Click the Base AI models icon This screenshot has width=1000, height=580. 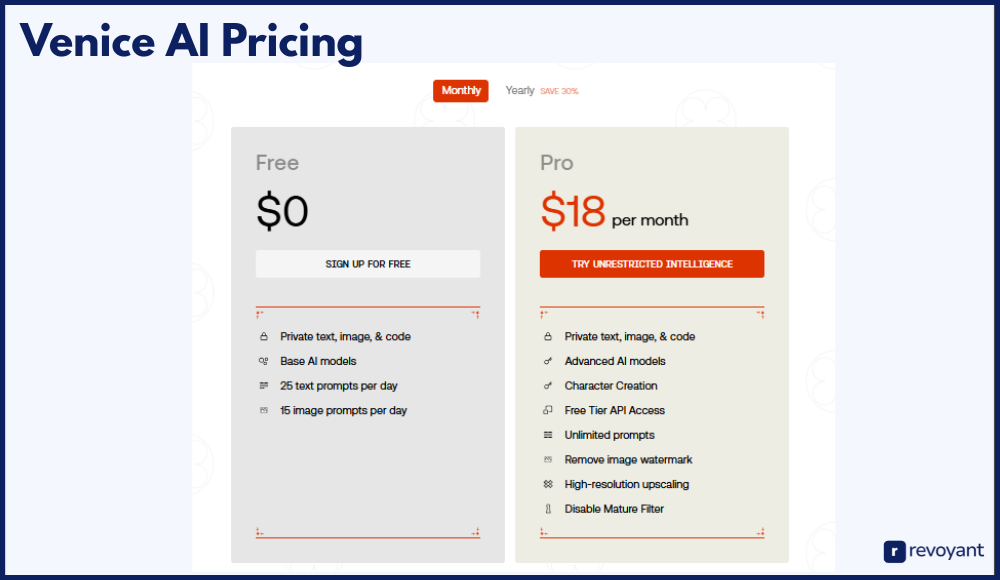(x=263, y=361)
